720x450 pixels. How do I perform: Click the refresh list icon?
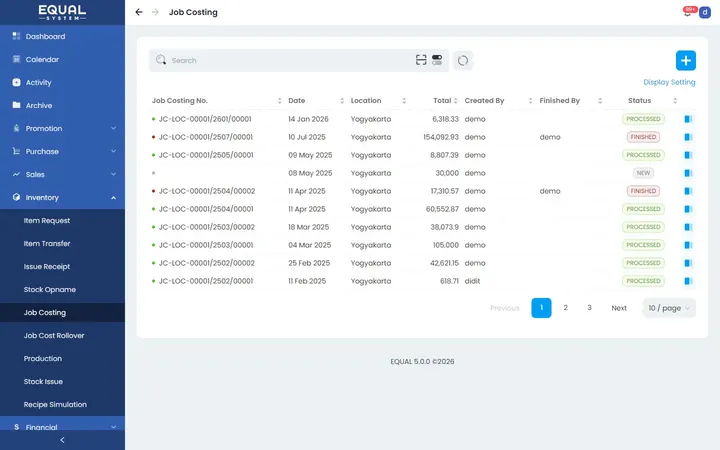pyautogui.click(x=463, y=60)
